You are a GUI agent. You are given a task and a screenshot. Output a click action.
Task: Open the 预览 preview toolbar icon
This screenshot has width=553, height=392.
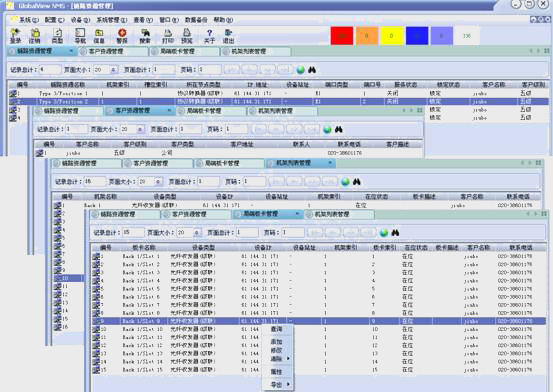click(187, 36)
